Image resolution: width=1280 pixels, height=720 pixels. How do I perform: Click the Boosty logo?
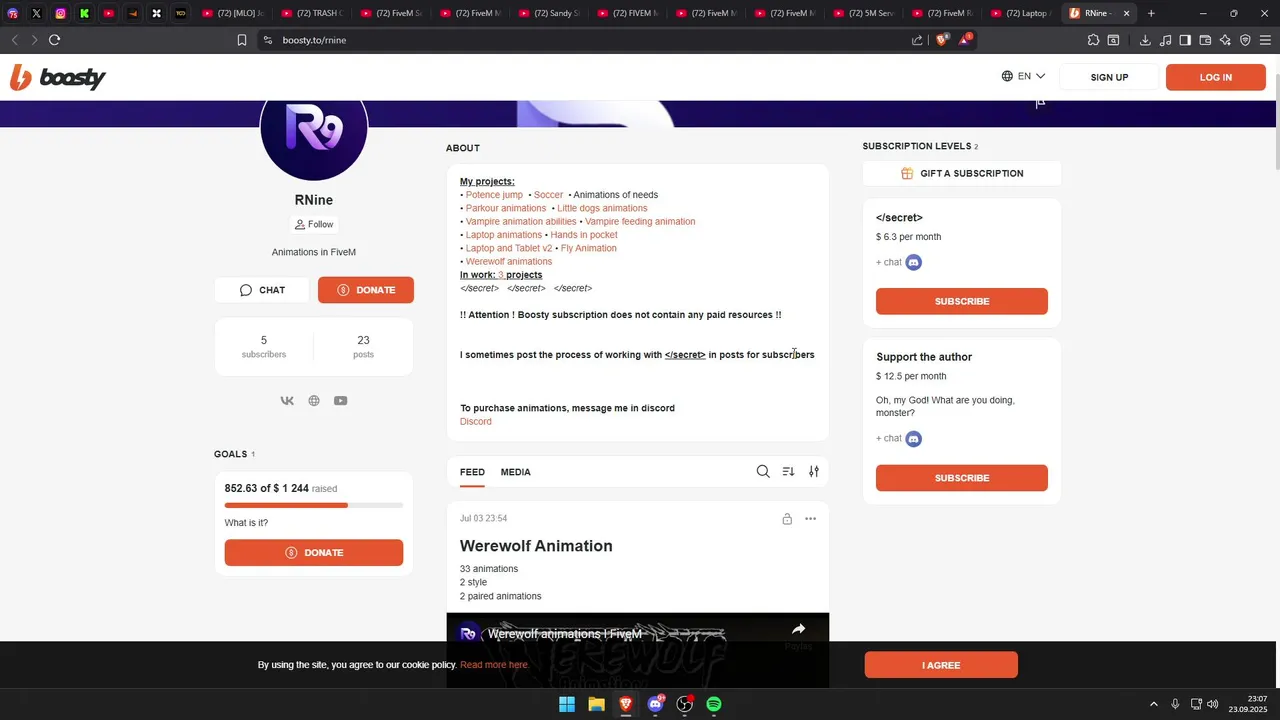[57, 77]
